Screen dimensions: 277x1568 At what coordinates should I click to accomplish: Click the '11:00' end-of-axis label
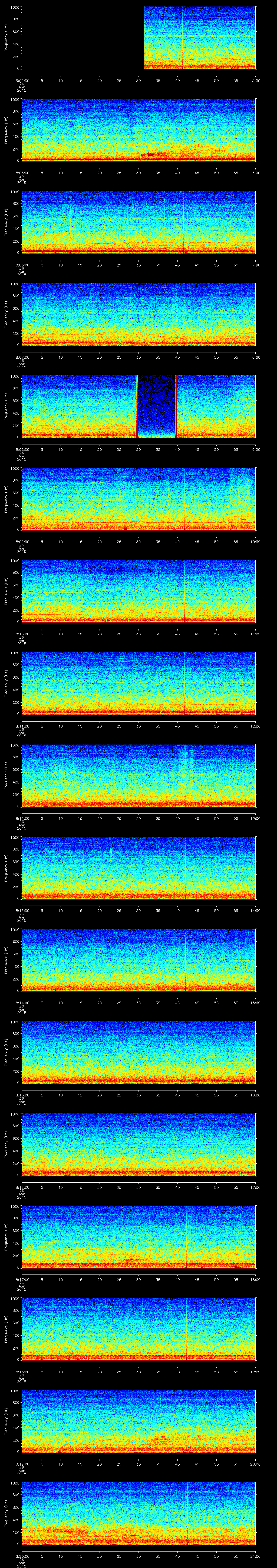(x=256, y=634)
